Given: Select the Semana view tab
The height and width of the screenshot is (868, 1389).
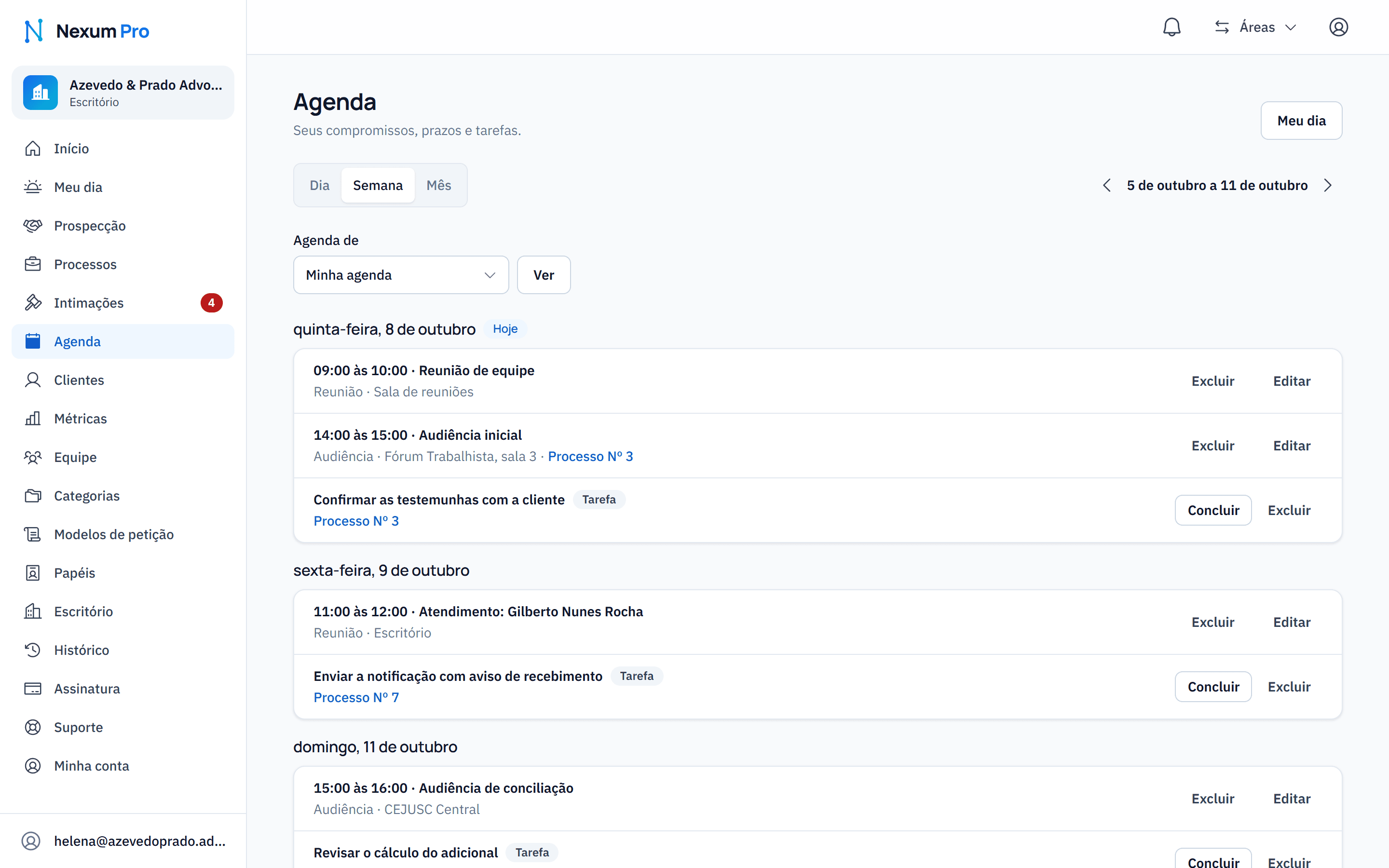Looking at the screenshot, I should (x=378, y=186).
